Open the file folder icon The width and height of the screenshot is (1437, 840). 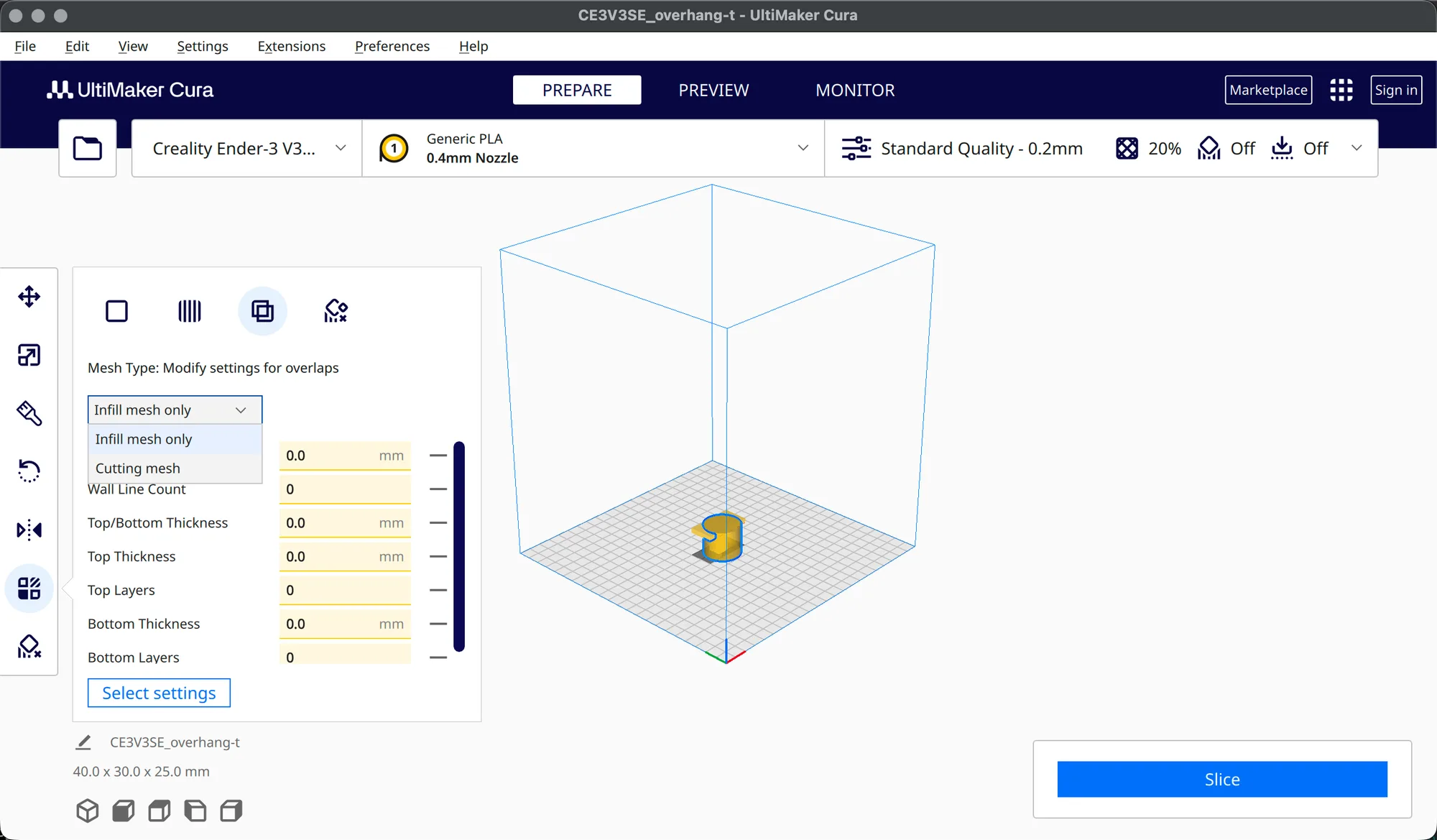tap(88, 148)
